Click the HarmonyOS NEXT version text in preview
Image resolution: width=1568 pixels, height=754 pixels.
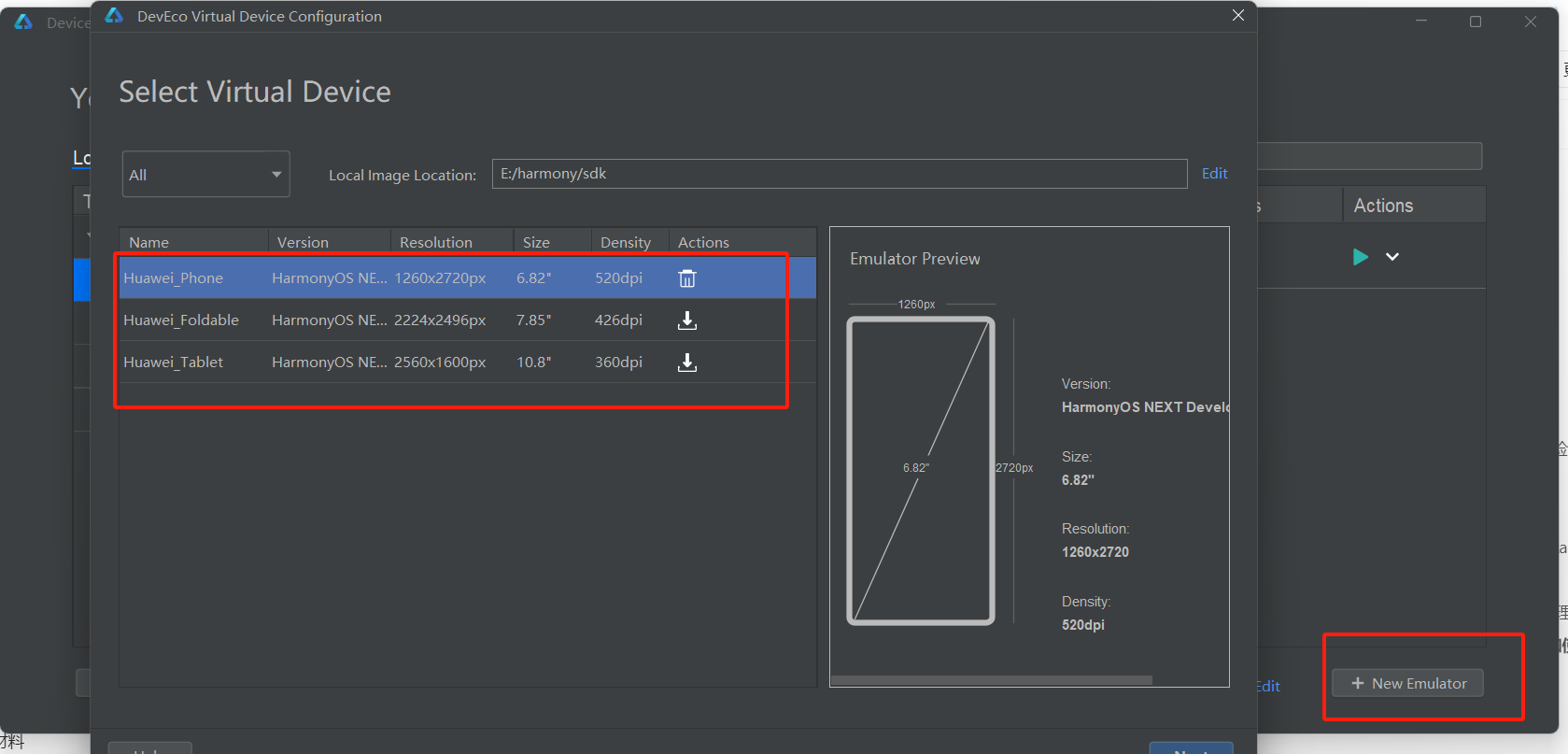(1146, 407)
